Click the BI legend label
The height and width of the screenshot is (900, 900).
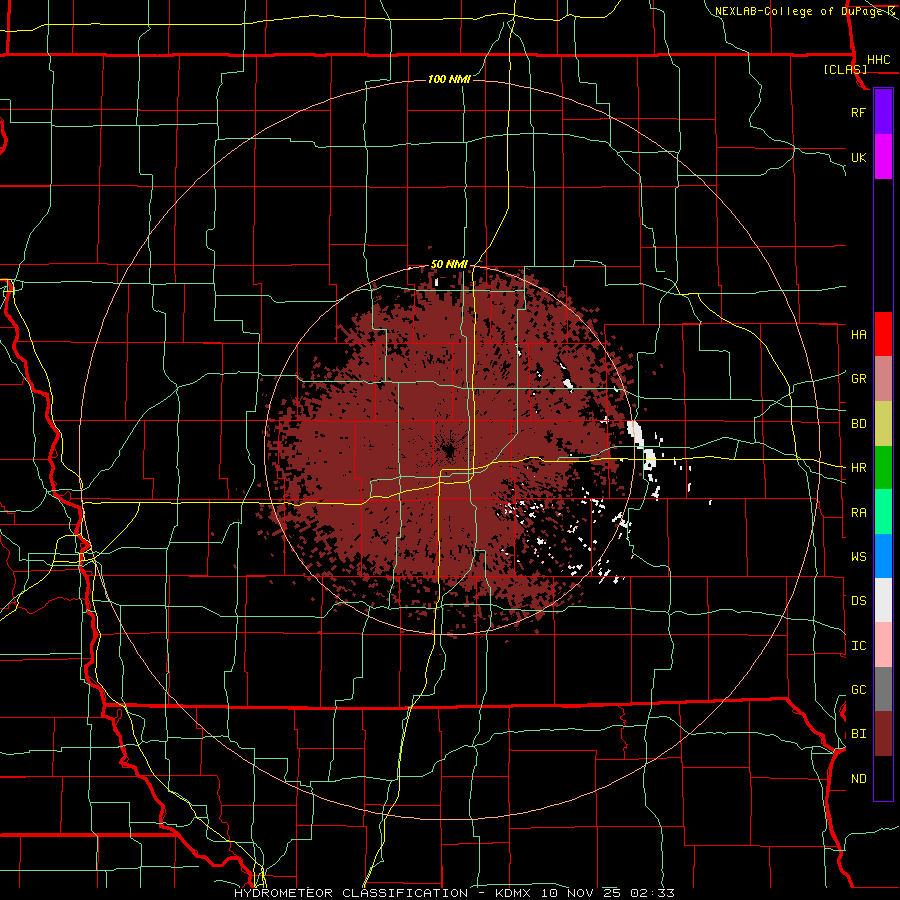point(858,734)
